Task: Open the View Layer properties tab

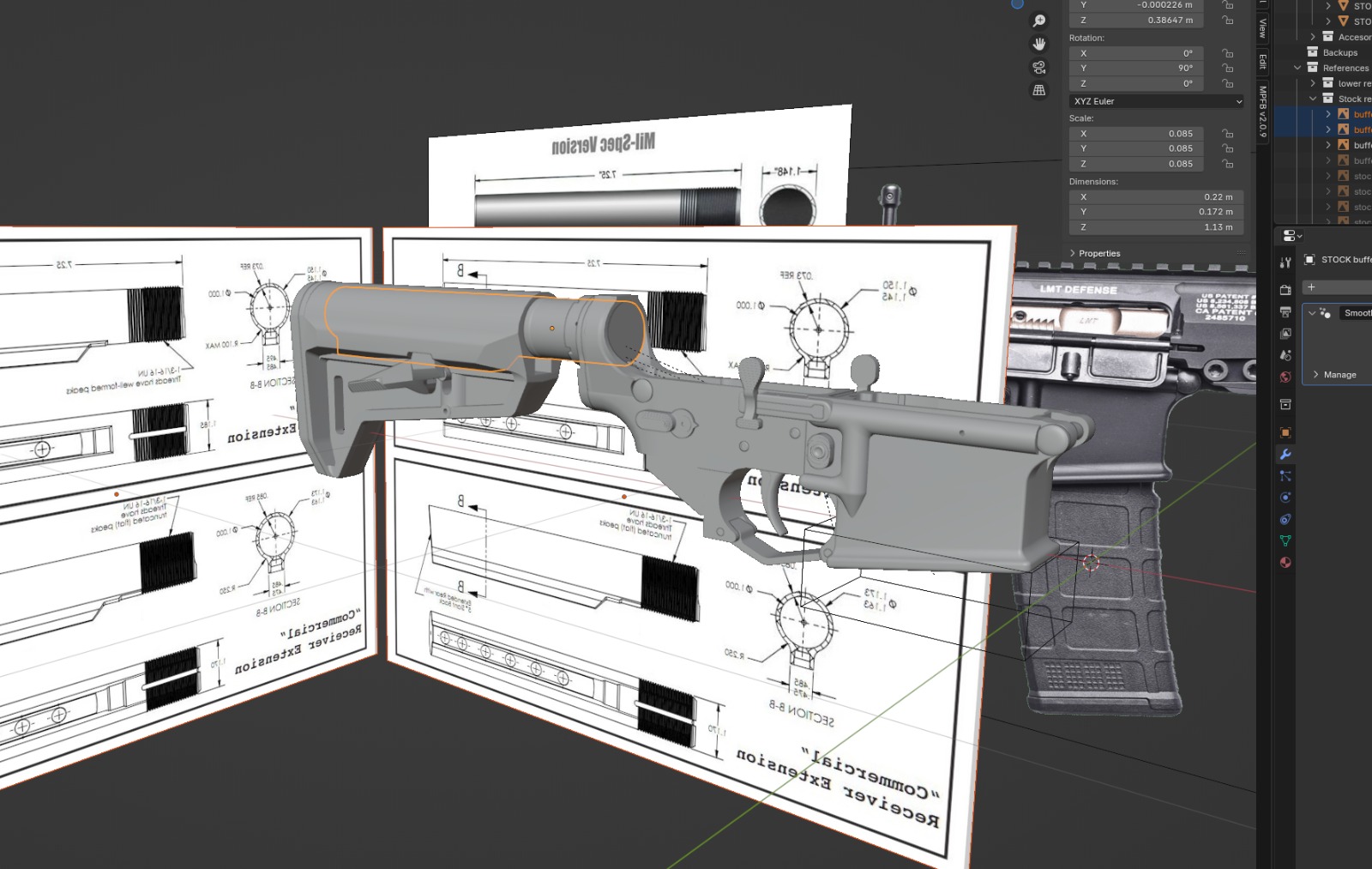Action: [1285, 333]
